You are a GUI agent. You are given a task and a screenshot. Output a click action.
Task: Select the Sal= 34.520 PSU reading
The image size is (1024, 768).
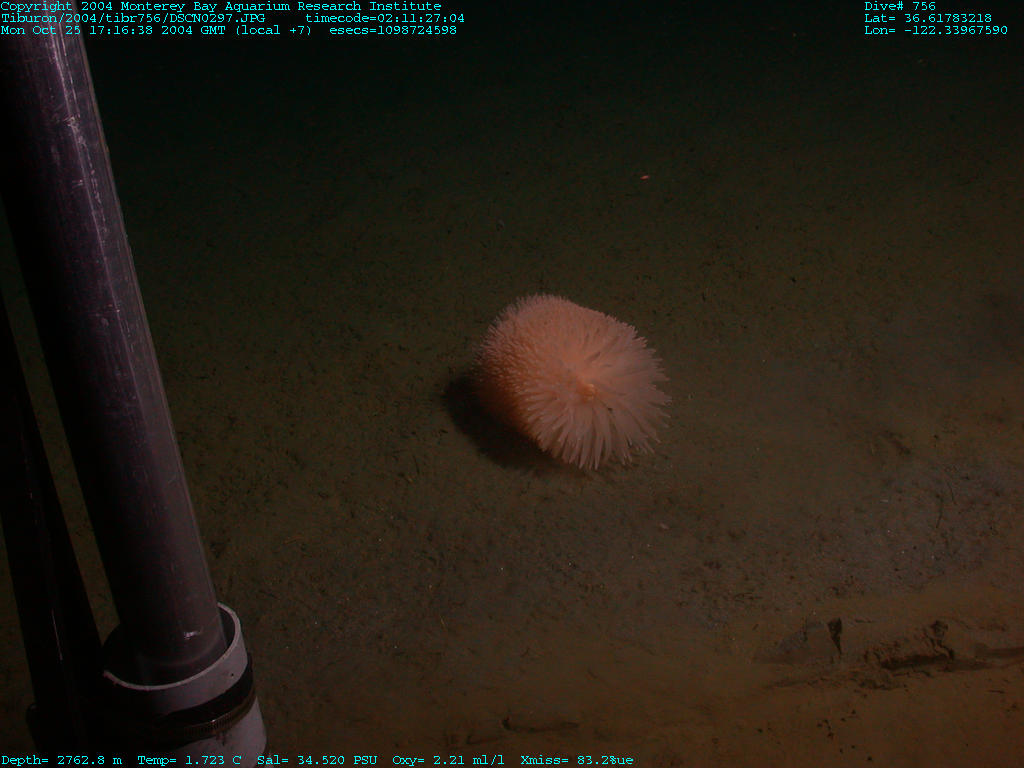[x=316, y=760]
